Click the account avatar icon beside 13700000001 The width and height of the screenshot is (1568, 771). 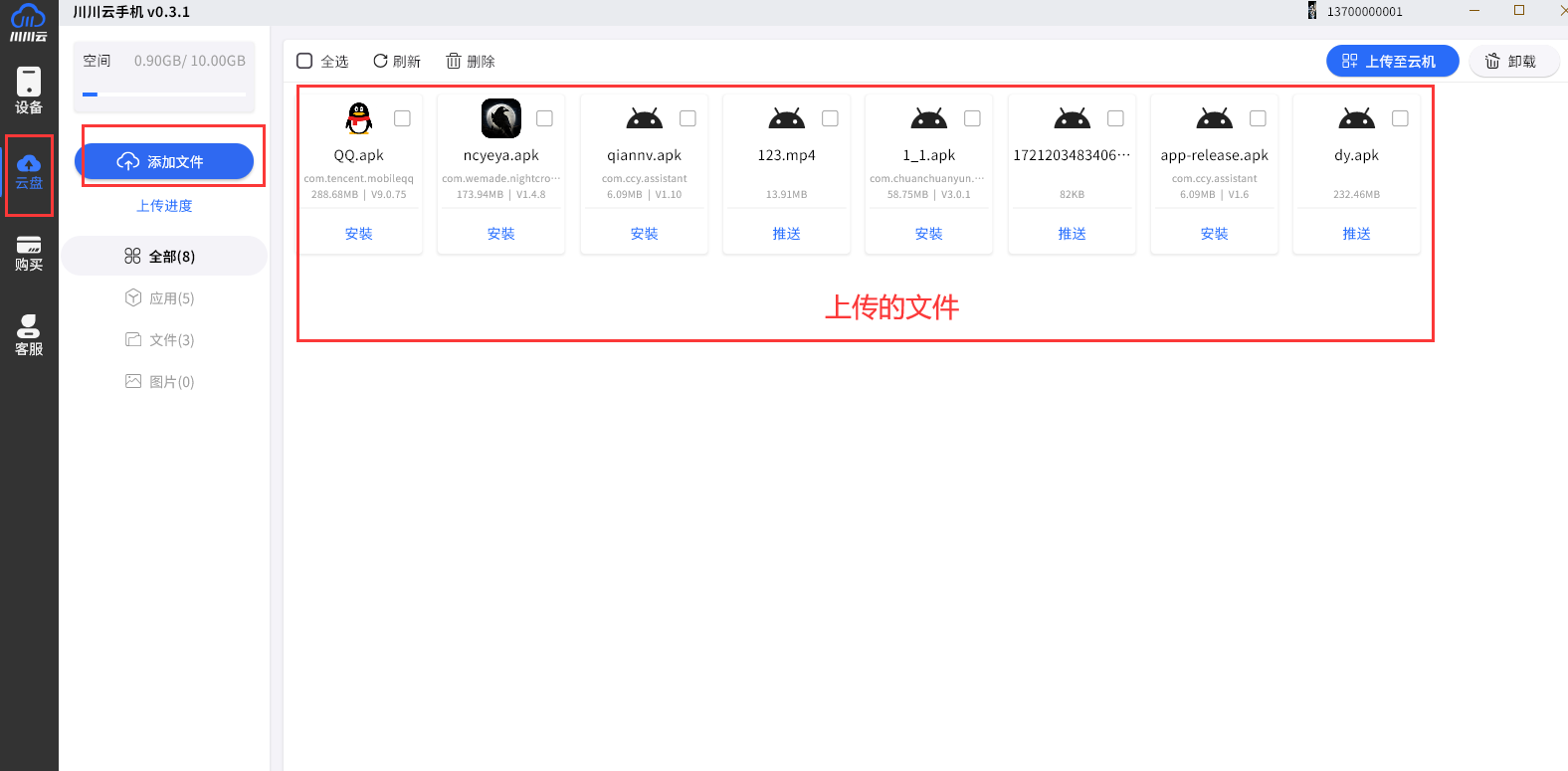(x=1312, y=11)
